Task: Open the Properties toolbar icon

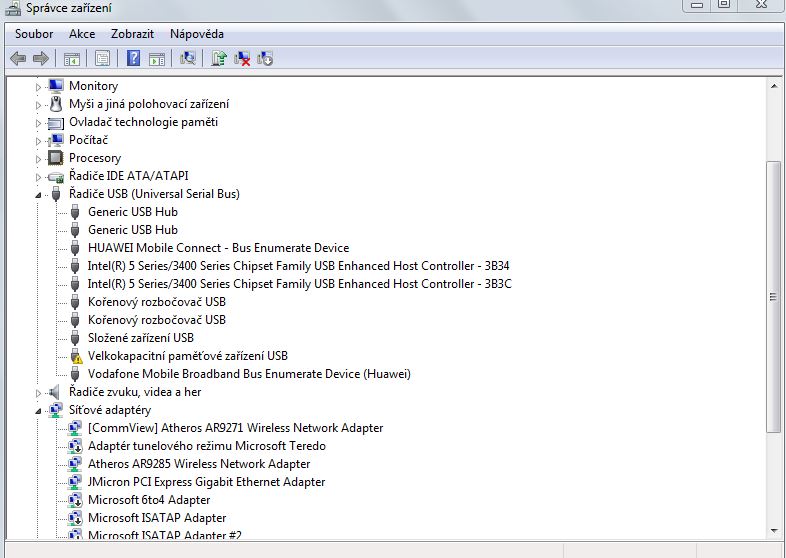Action: tap(102, 59)
